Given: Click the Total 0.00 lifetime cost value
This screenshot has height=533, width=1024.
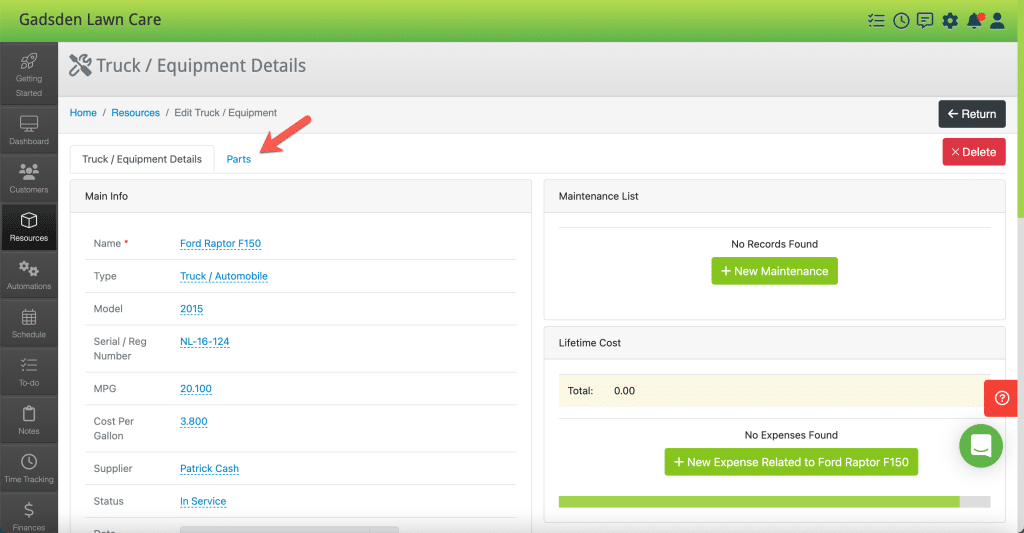Looking at the screenshot, I should [624, 391].
